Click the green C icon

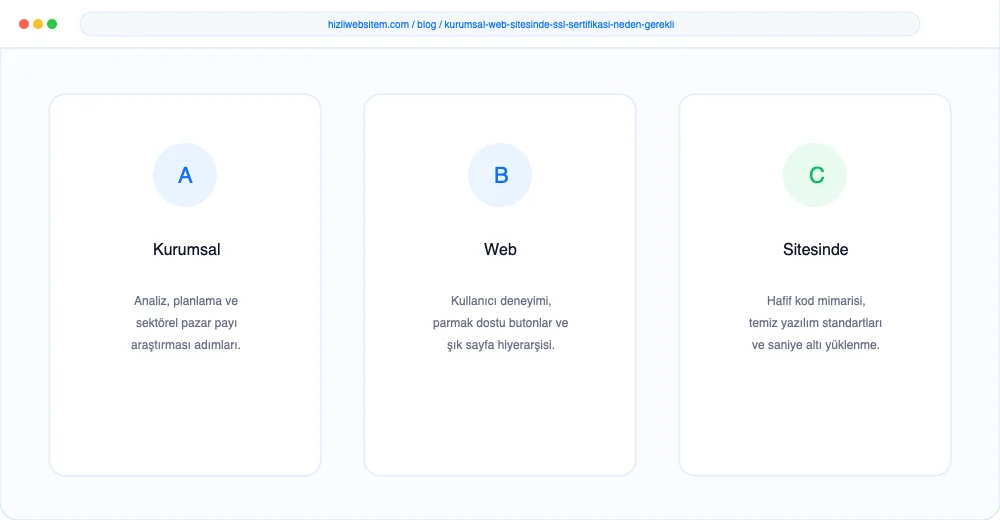(815, 175)
